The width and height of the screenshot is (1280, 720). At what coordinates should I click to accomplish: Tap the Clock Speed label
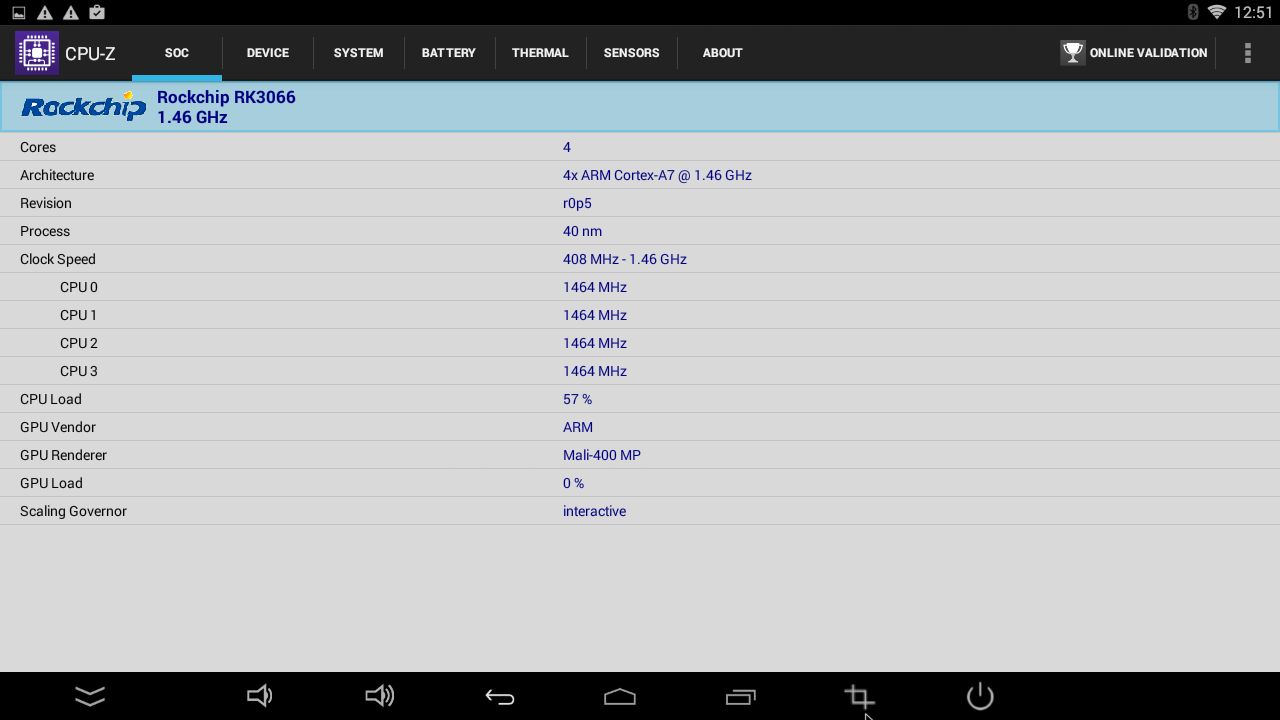(58, 259)
